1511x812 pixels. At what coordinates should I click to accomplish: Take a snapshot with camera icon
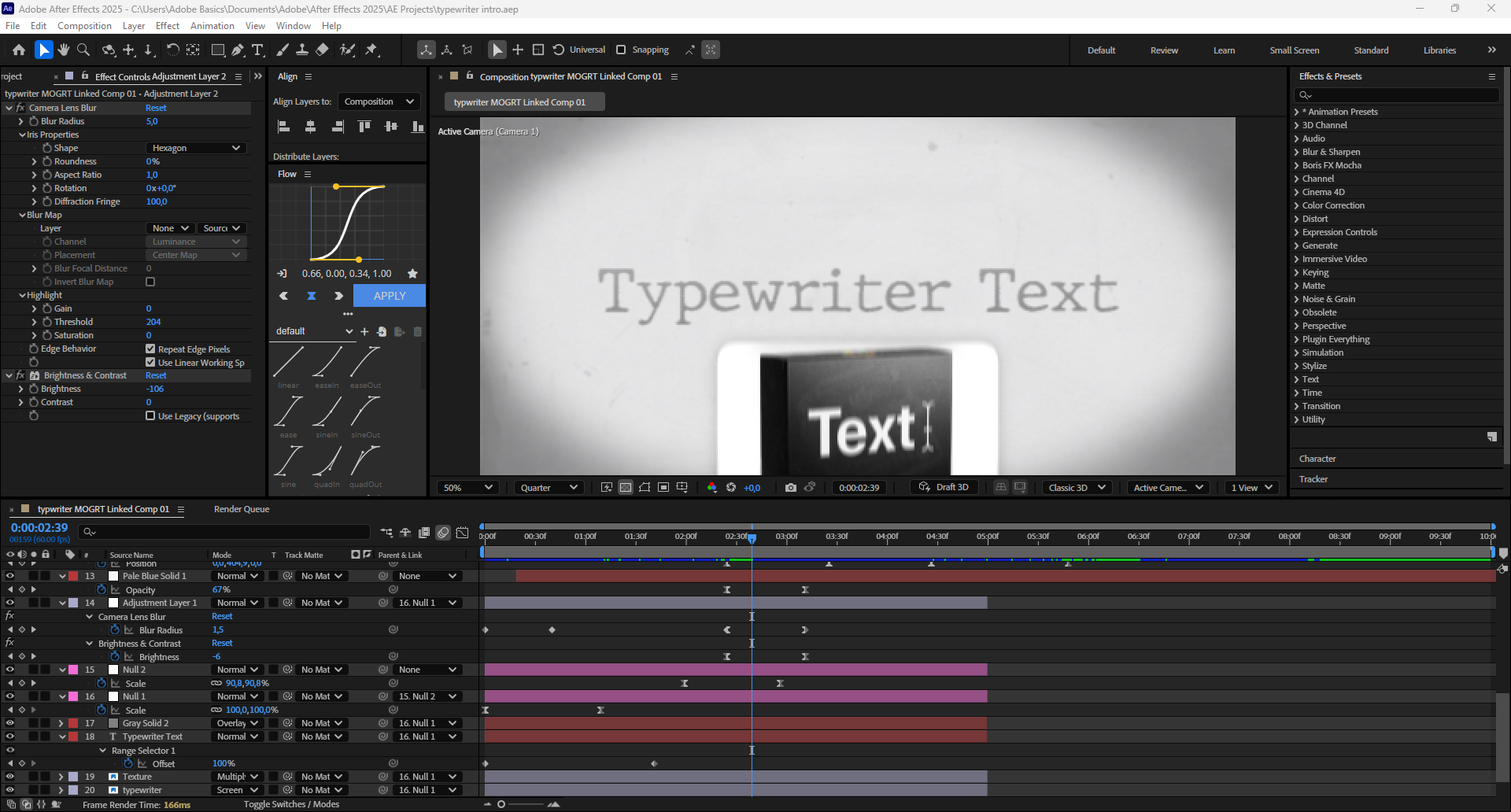(790, 488)
